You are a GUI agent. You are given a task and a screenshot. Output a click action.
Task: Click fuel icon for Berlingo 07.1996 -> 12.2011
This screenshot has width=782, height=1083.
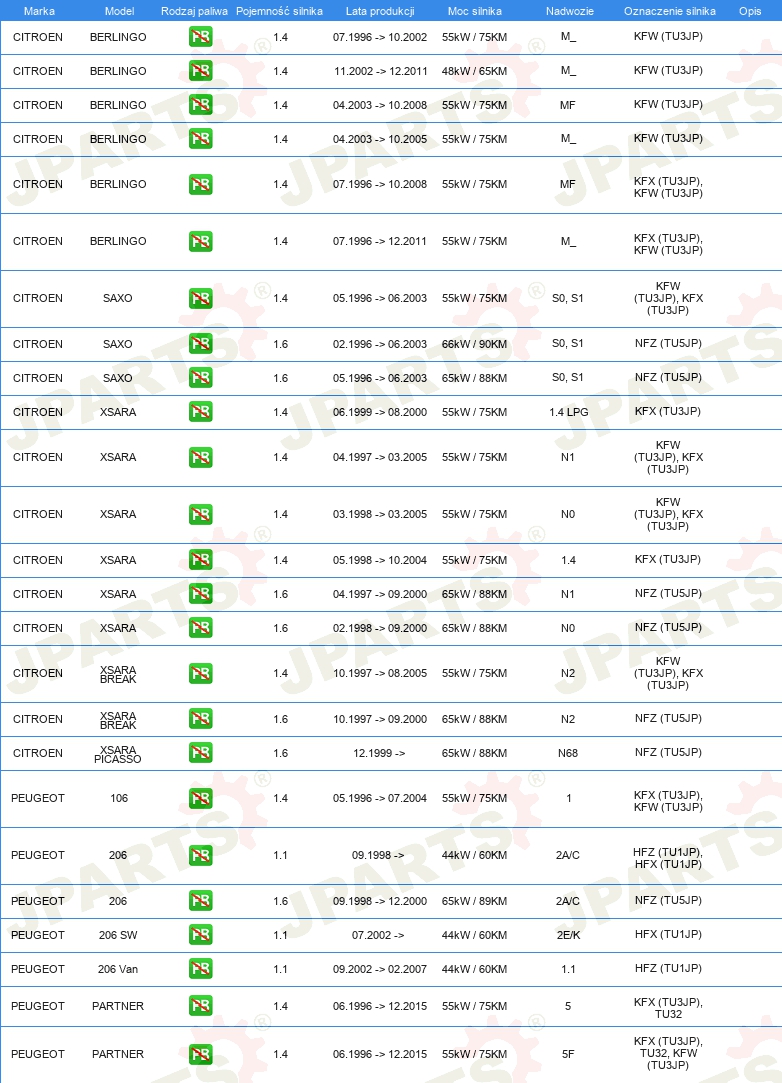tap(200, 241)
